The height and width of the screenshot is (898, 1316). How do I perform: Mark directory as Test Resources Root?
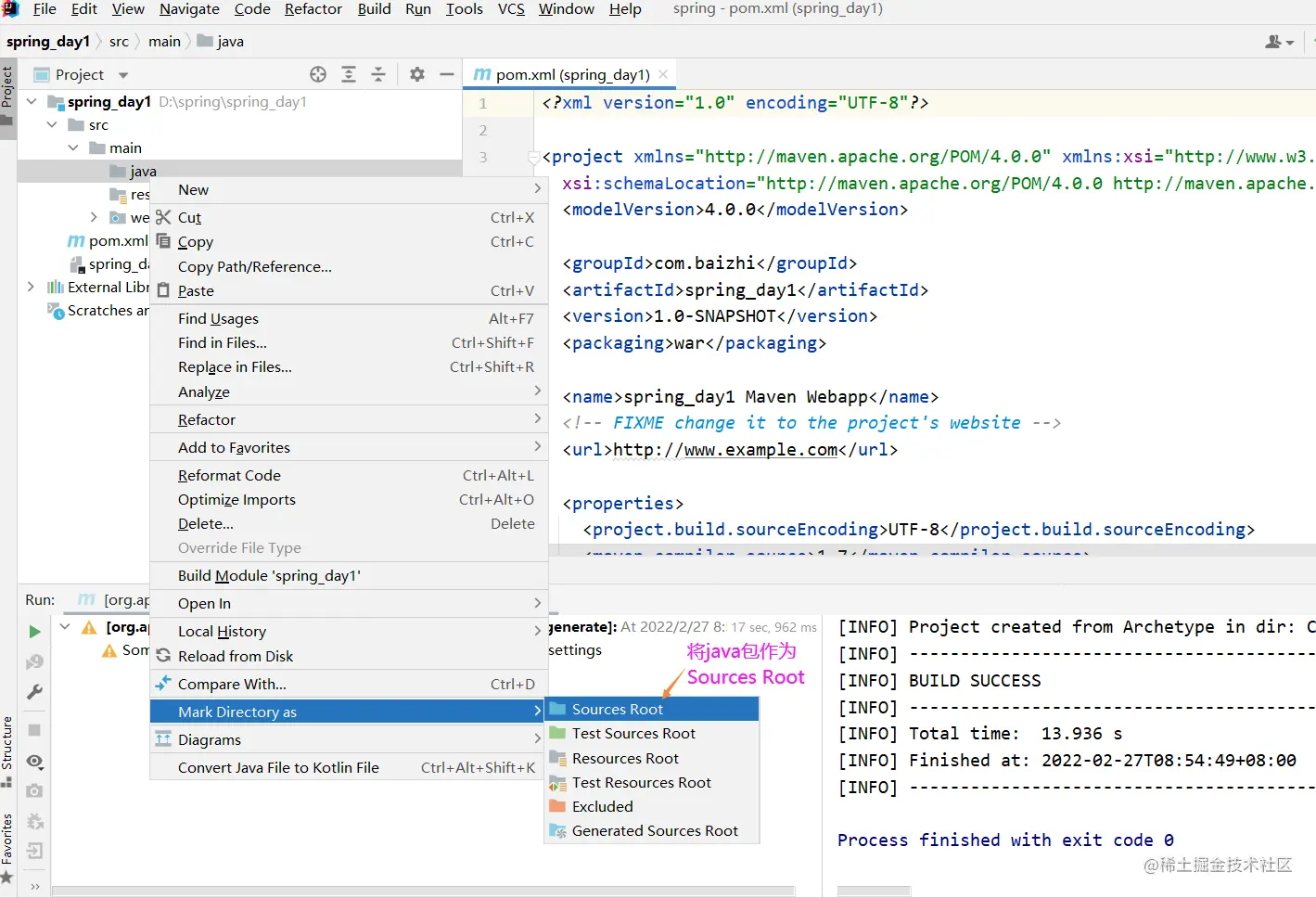tap(652, 782)
